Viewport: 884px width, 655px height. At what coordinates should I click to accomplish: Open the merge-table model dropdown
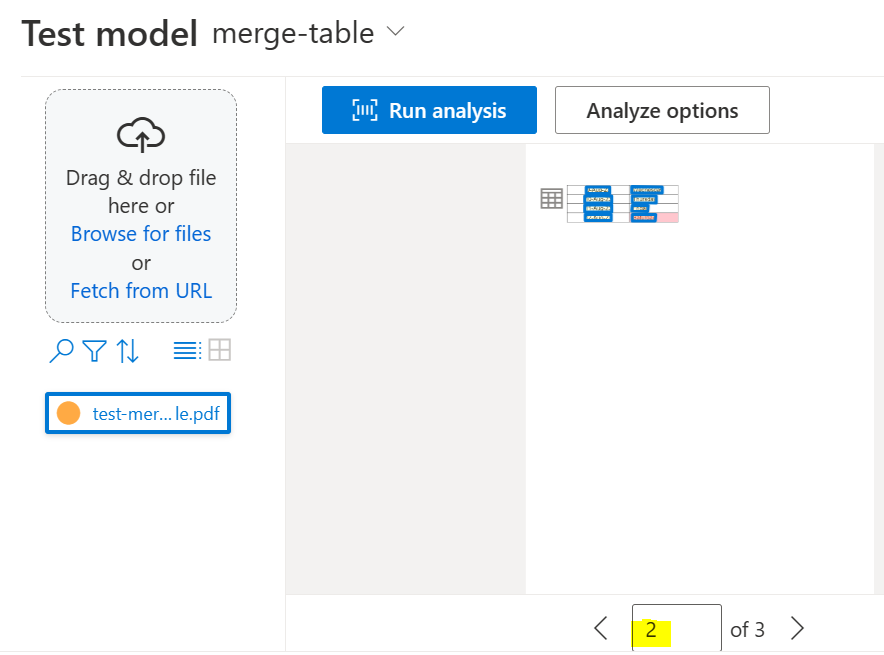click(294, 33)
